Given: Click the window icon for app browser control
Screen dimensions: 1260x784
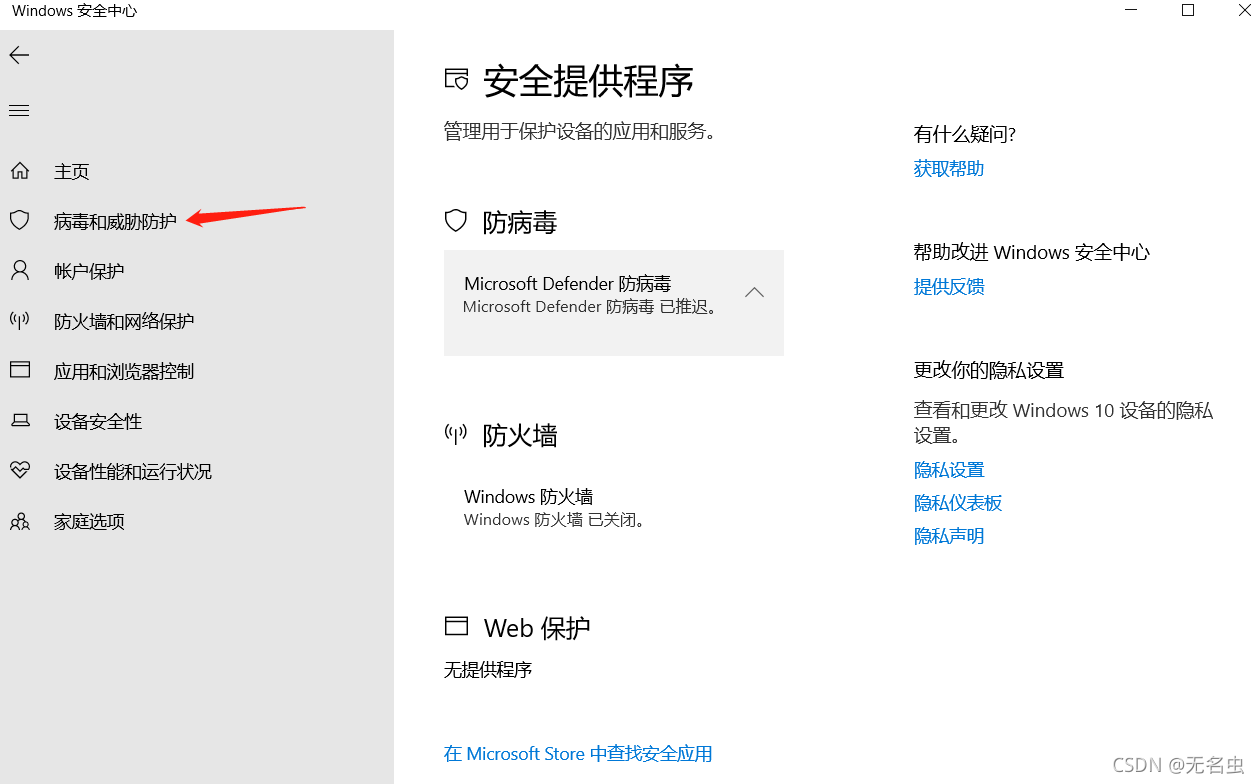Looking at the screenshot, I should point(19,371).
